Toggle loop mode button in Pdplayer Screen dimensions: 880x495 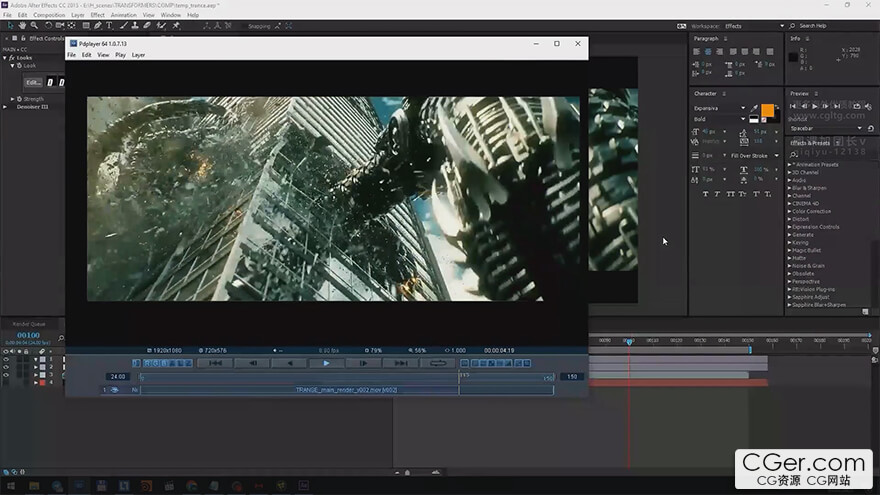(438, 363)
